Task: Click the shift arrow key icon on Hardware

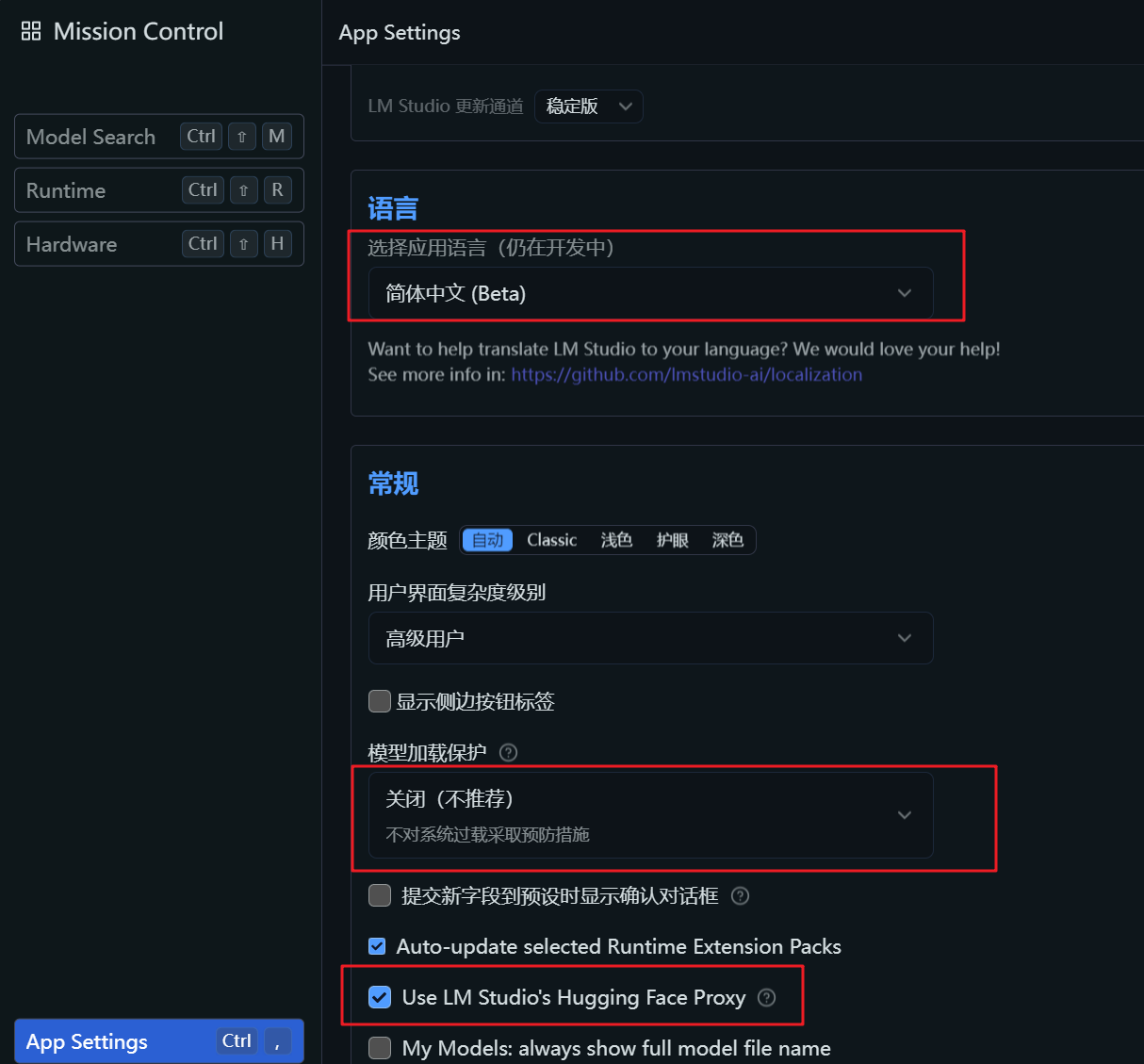Action: coord(243,244)
